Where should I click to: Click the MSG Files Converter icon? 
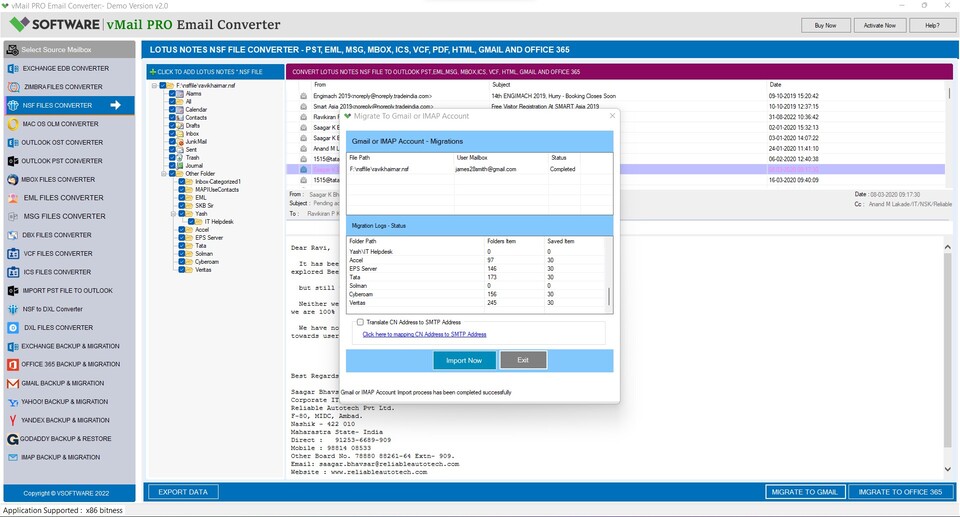(13, 216)
